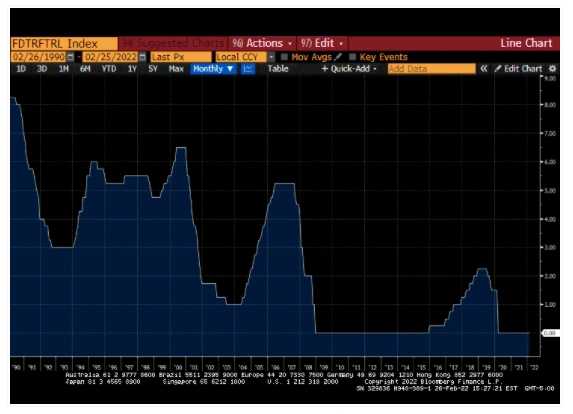Open chart settings gear icon
The width and height of the screenshot is (573, 414).
tap(552, 69)
